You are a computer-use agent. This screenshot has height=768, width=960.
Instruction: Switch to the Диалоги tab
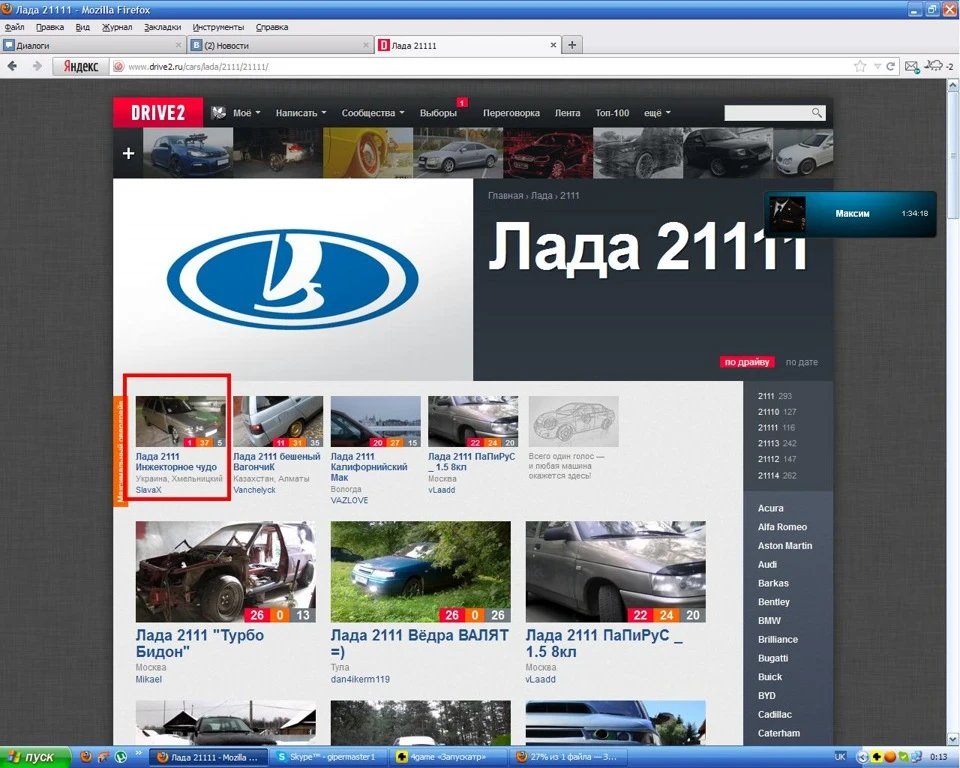(x=92, y=45)
